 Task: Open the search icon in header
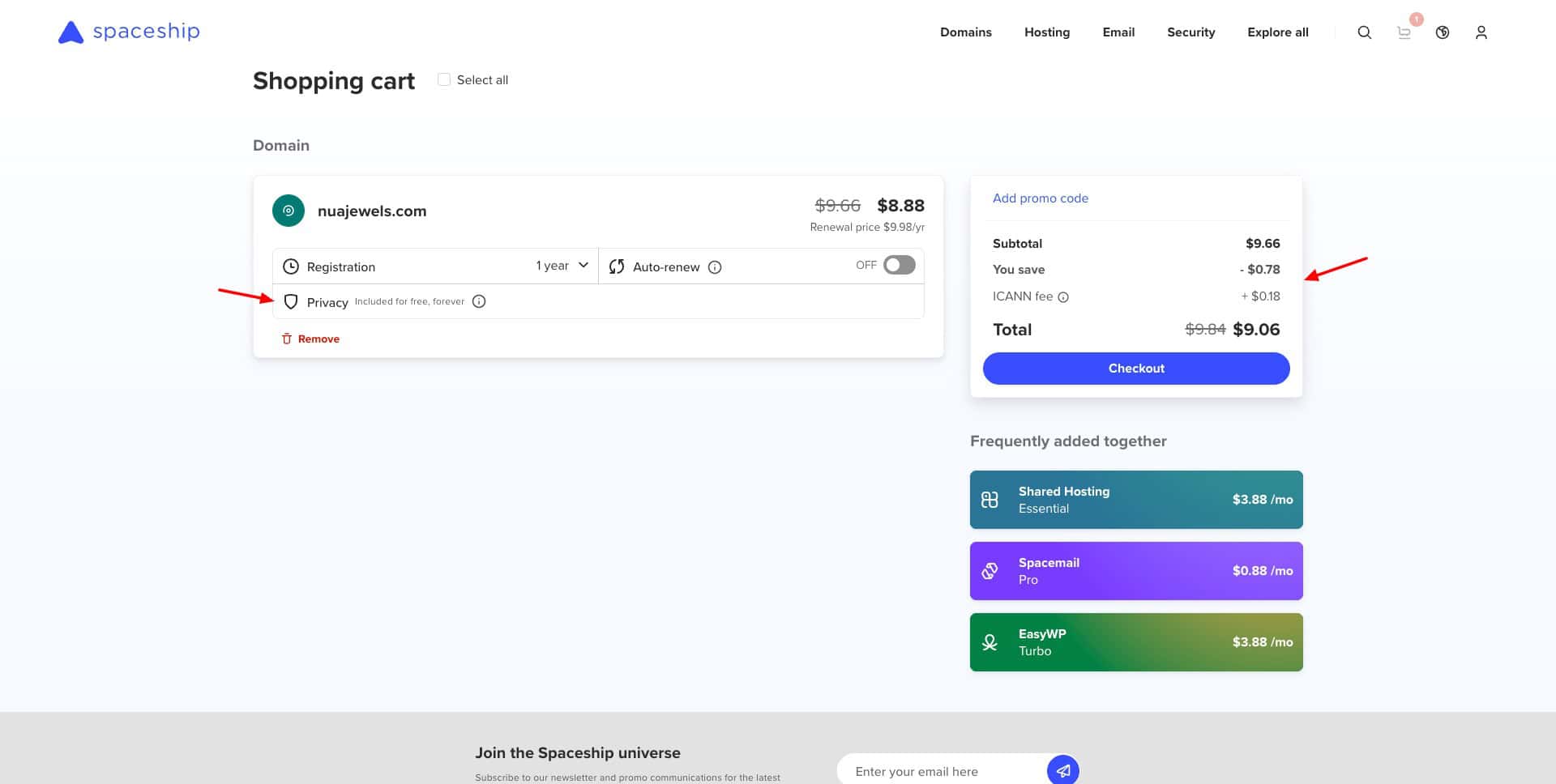click(1364, 32)
